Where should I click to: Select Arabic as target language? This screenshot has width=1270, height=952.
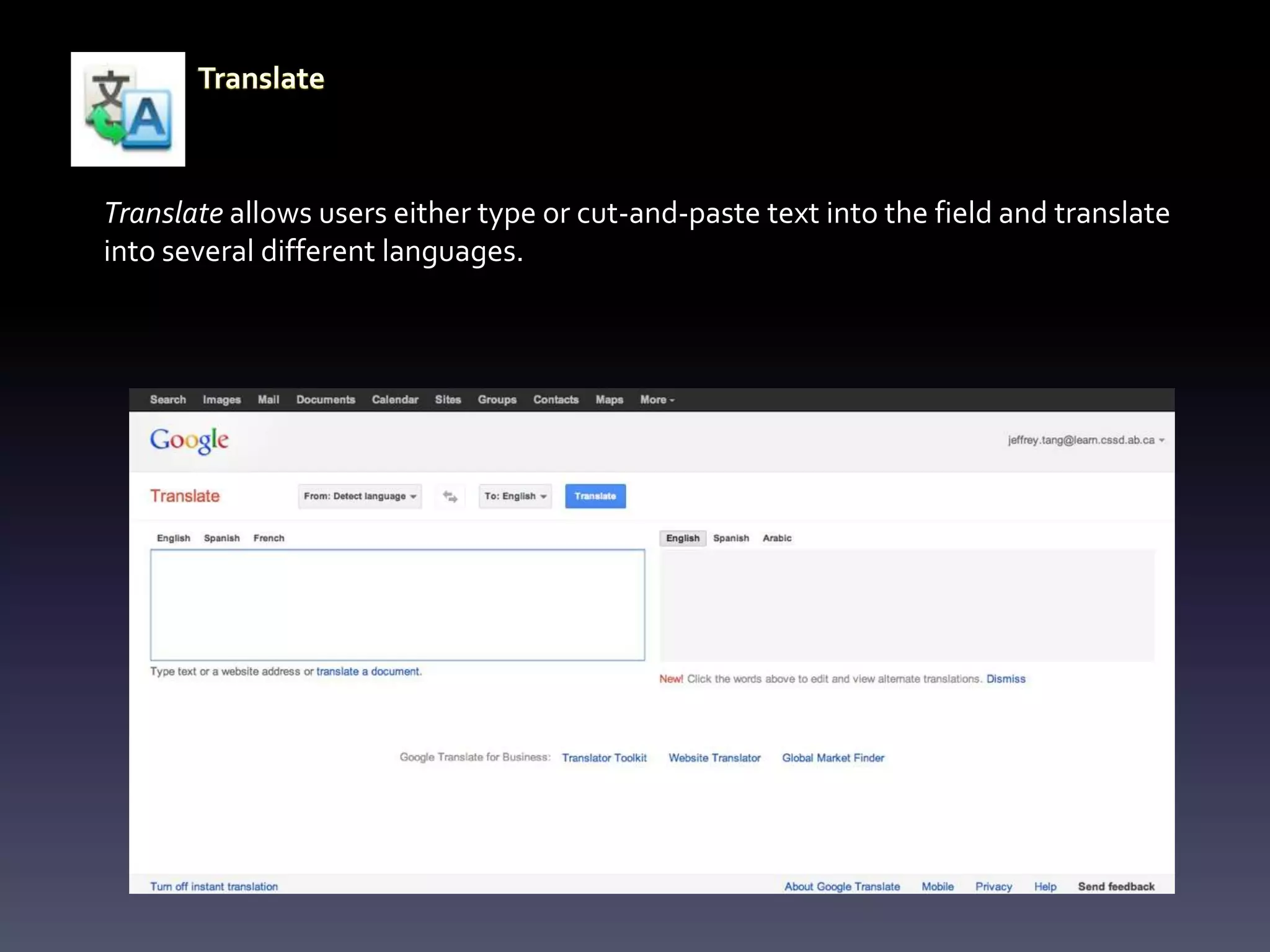click(777, 538)
